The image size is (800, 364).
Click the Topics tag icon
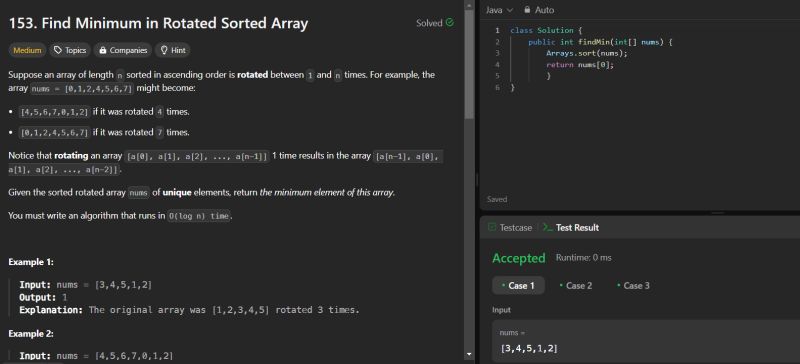(x=58, y=50)
